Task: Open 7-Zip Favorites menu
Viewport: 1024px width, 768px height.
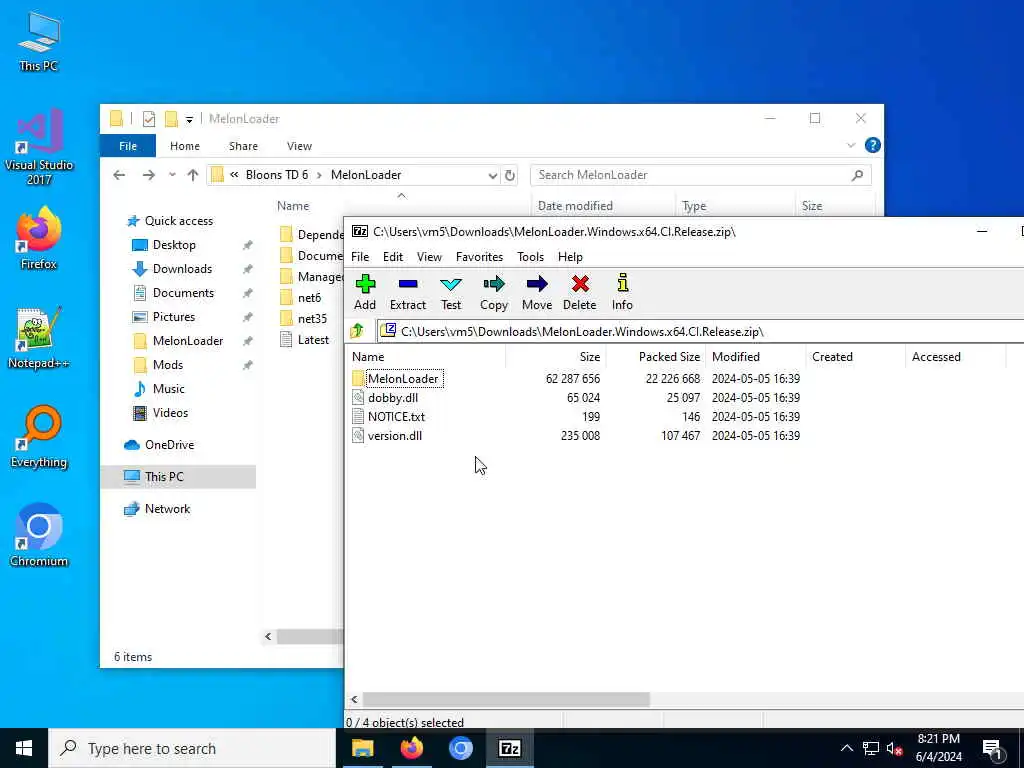Action: pyautogui.click(x=479, y=257)
